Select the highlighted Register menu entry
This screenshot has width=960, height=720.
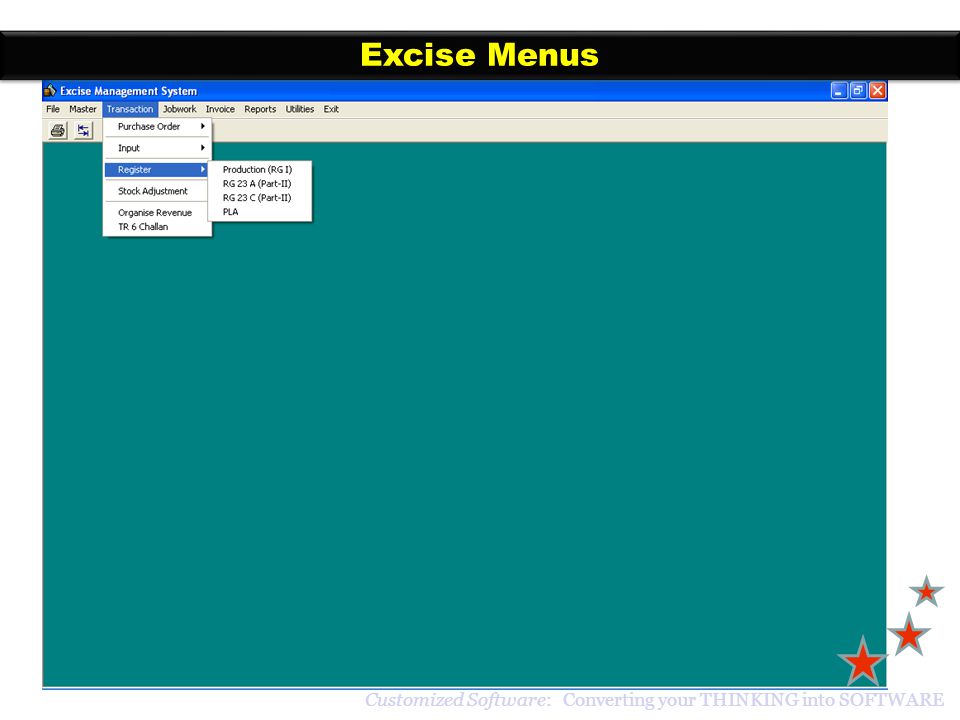pyautogui.click(x=156, y=170)
